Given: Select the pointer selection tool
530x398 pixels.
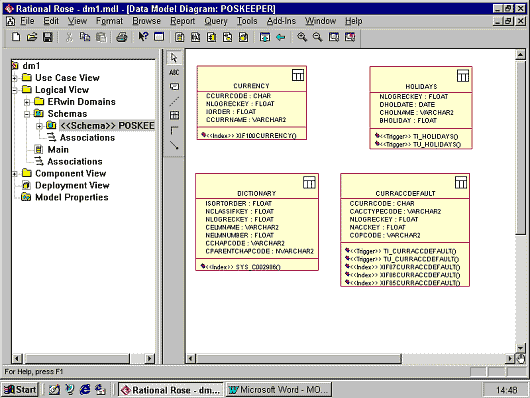Looking at the screenshot, I should pyautogui.click(x=174, y=58).
